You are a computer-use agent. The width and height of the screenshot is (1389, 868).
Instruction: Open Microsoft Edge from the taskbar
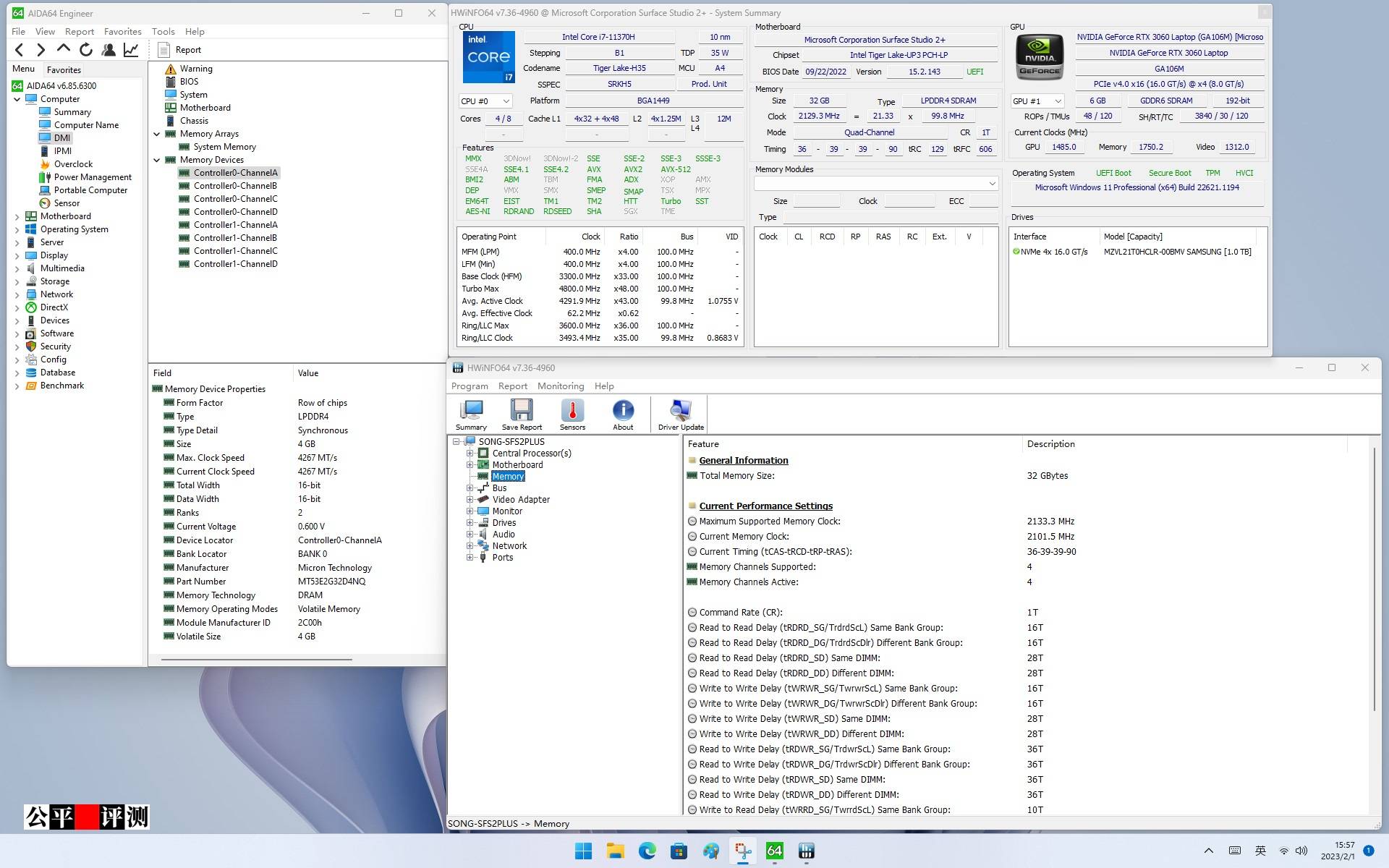(647, 851)
